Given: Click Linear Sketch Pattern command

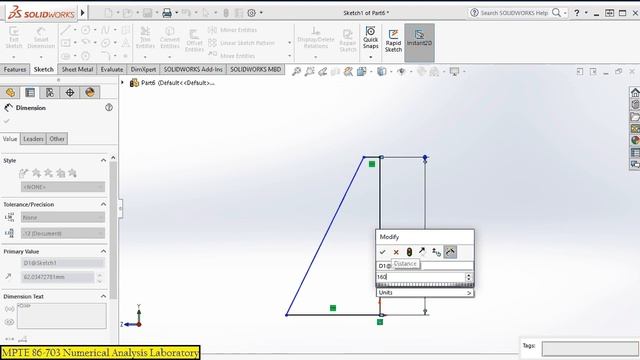Looking at the screenshot, I should click(242, 43).
